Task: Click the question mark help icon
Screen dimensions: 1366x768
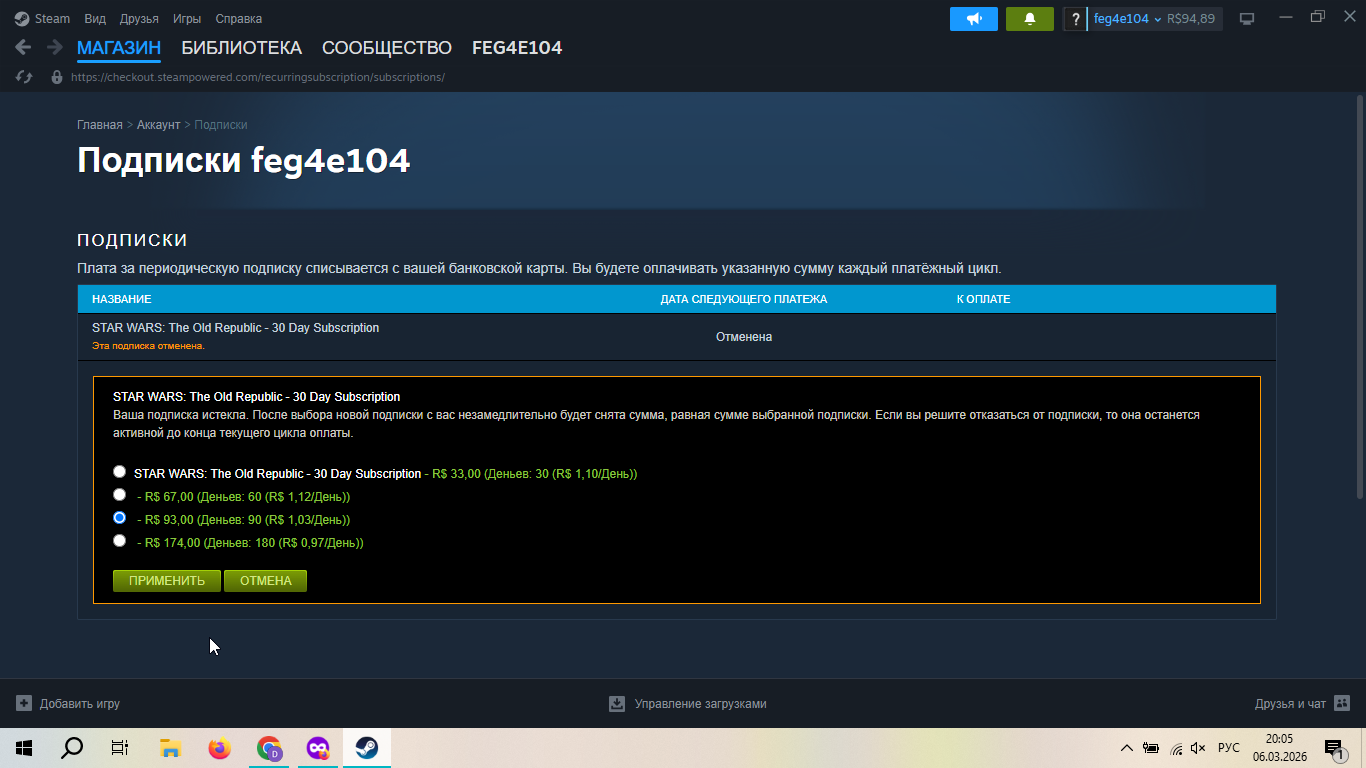Action: 1074,19
